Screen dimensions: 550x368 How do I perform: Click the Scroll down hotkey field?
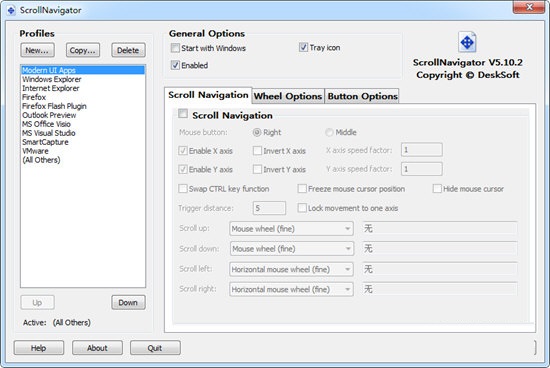pyautogui.click(x=440, y=248)
